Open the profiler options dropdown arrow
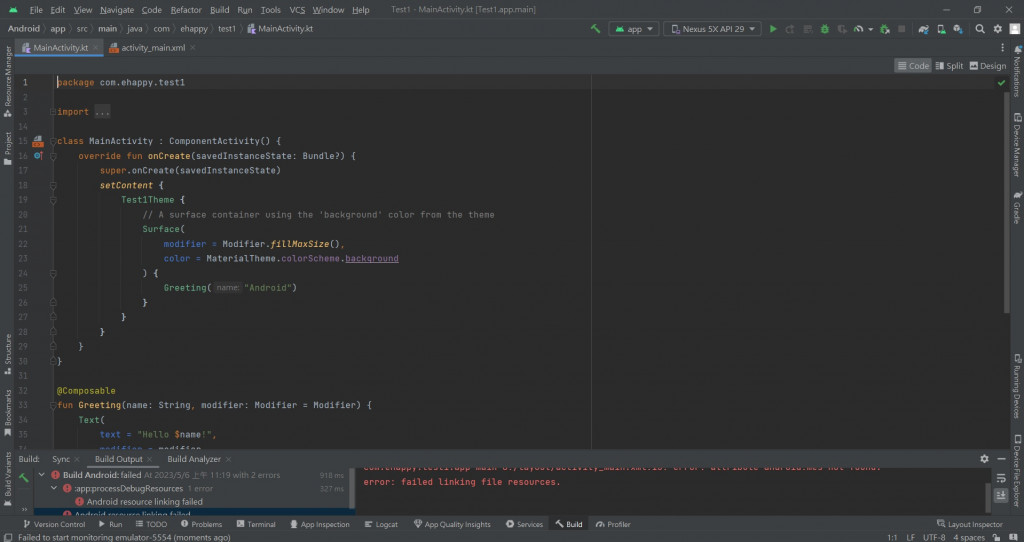 pyautogui.click(x=871, y=29)
